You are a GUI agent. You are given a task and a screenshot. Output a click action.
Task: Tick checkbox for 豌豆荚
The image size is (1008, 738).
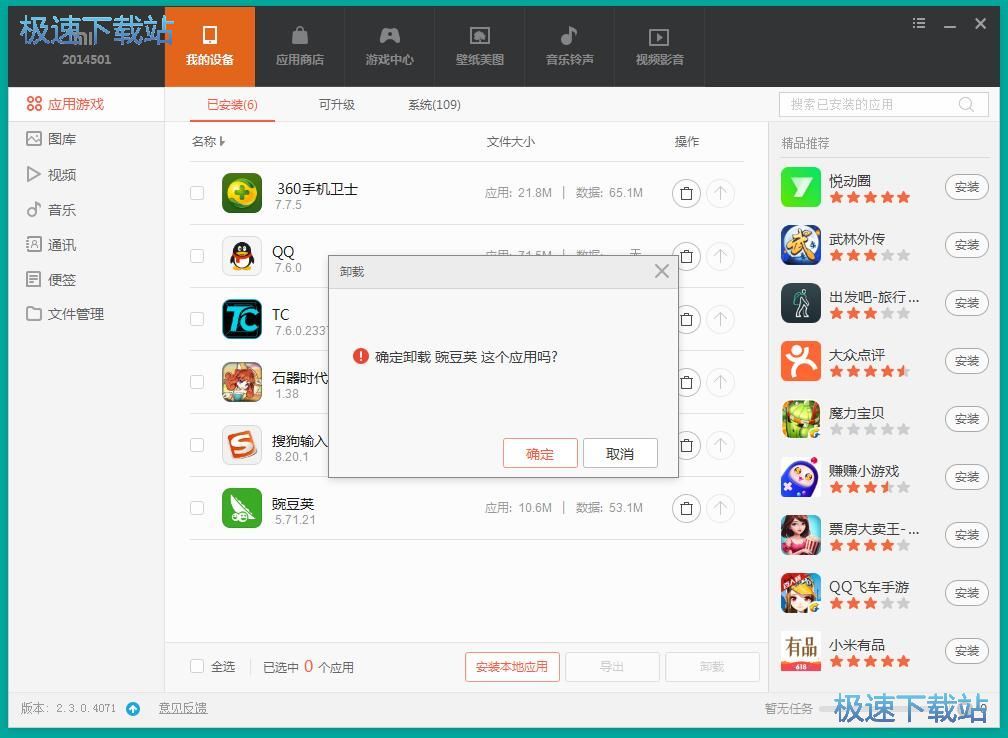(197, 508)
